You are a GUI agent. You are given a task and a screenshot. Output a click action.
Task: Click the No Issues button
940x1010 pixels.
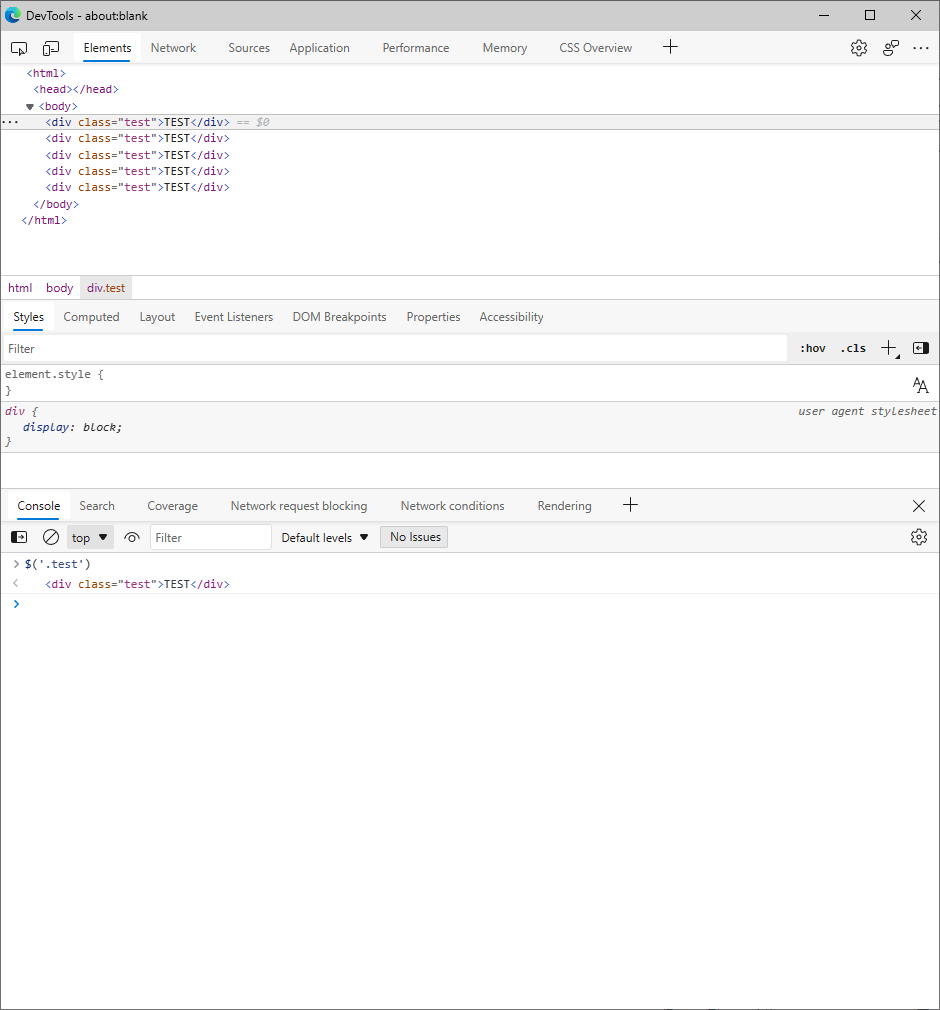(415, 537)
